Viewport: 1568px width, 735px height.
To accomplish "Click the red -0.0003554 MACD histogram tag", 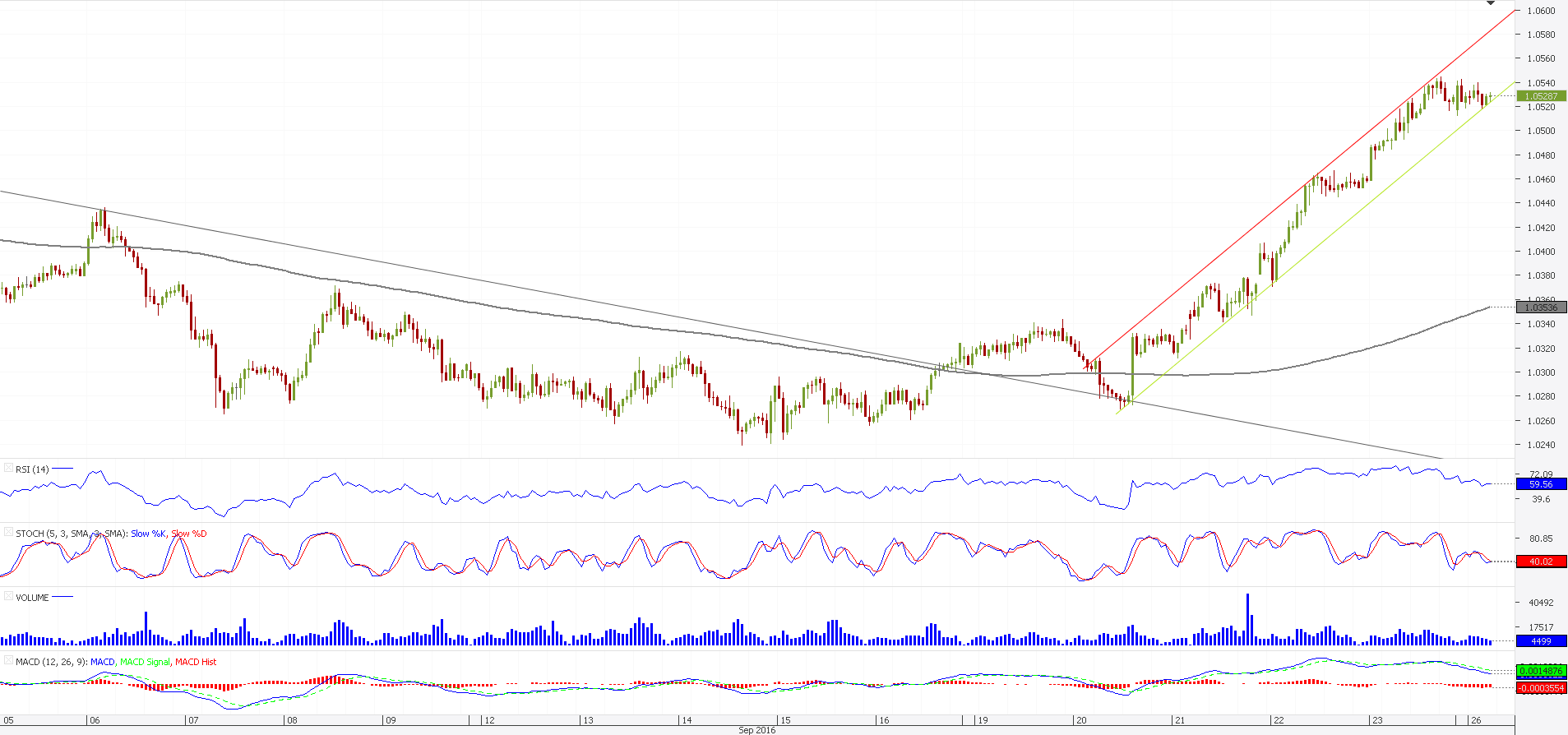I will (x=1541, y=688).
